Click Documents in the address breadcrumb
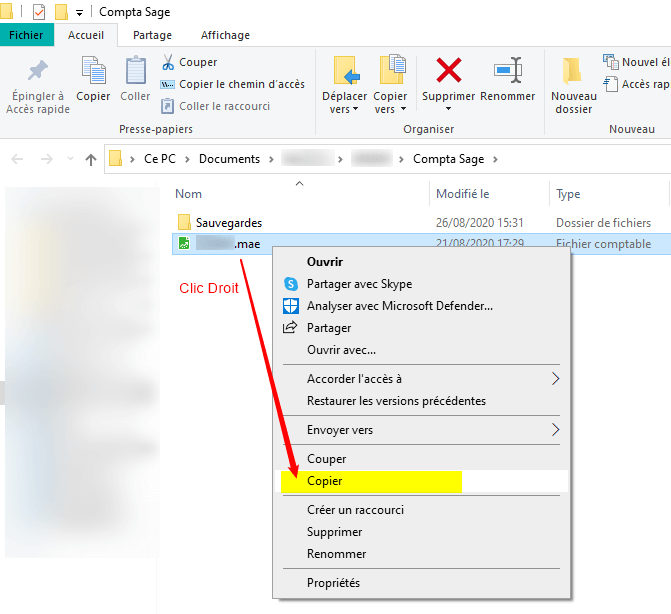The width and height of the screenshot is (671, 614). (229, 159)
